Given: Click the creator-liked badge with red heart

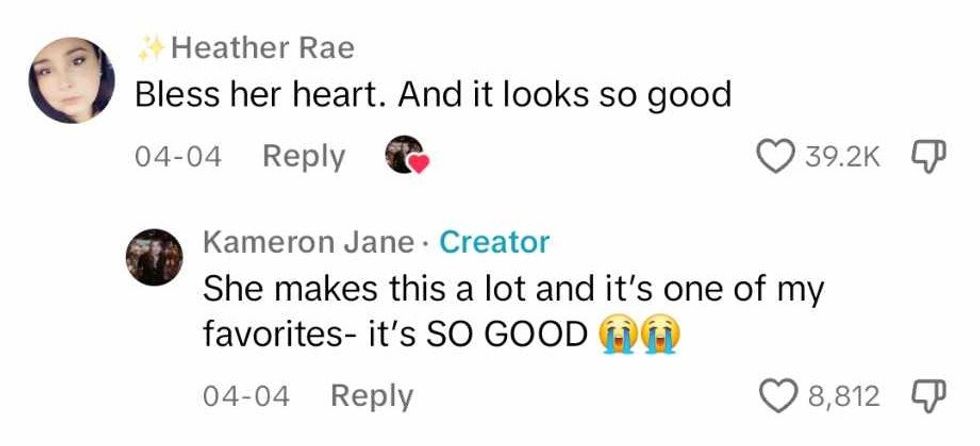Looking at the screenshot, I should click(407, 154).
